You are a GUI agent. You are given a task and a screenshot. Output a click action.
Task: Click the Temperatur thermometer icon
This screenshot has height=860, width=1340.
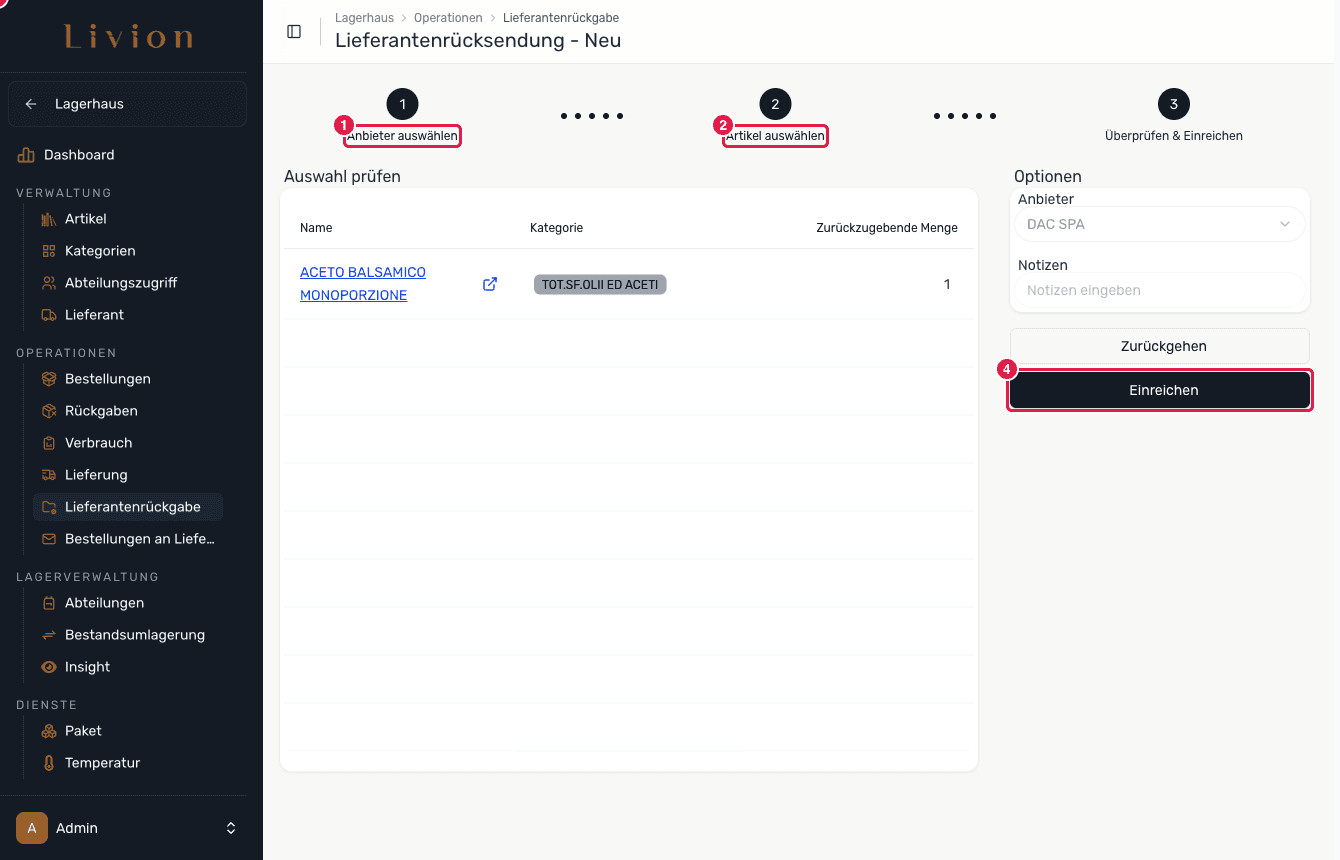click(x=49, y=763)
